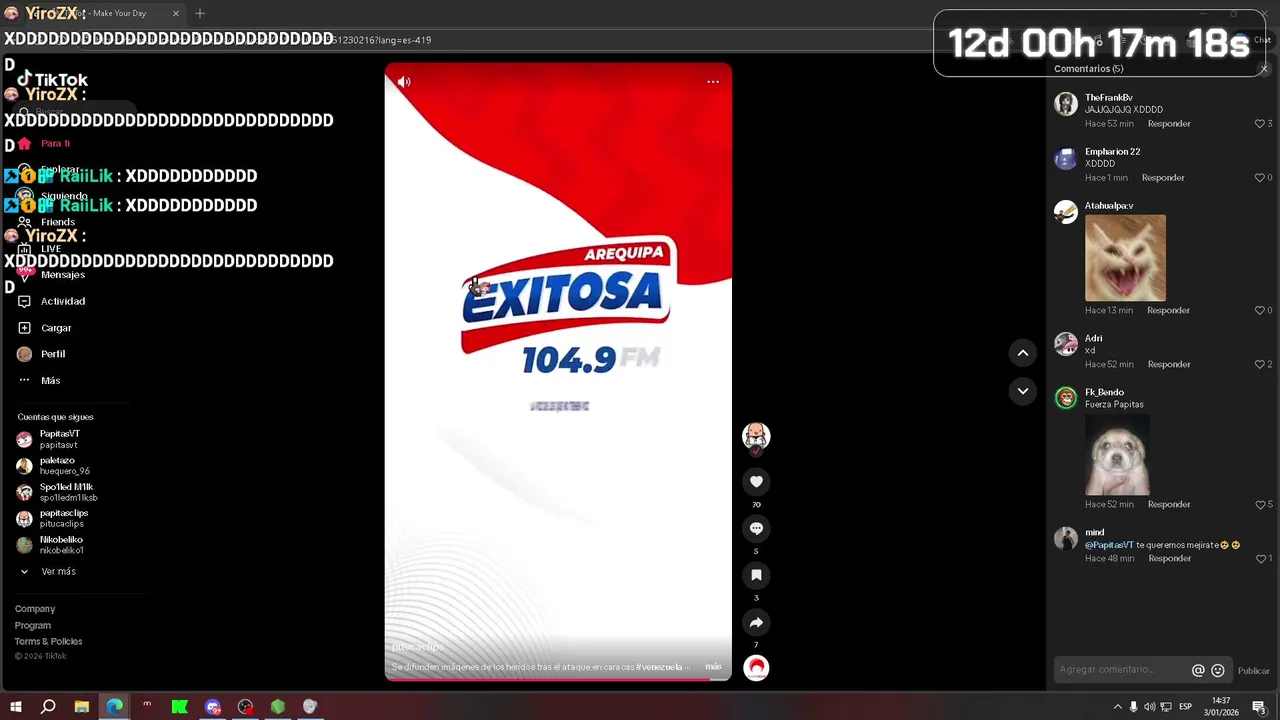1280x720 pixels.
Task: Close the TikTok browser tab
Action: tap(176, 13)
